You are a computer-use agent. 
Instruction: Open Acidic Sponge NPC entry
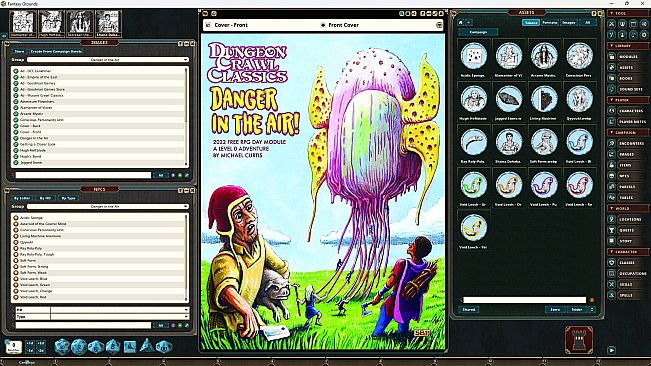(99, 217)
